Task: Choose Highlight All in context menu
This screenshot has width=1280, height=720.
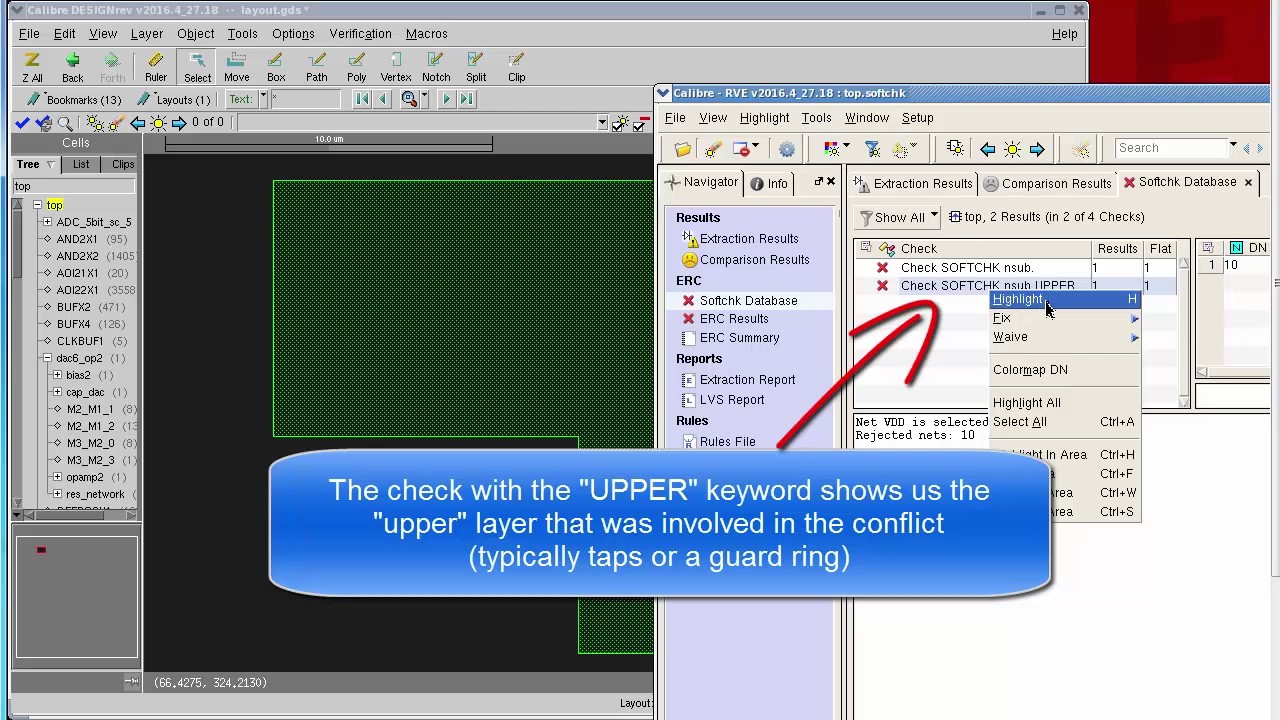Action: [x=1065, y=403]
